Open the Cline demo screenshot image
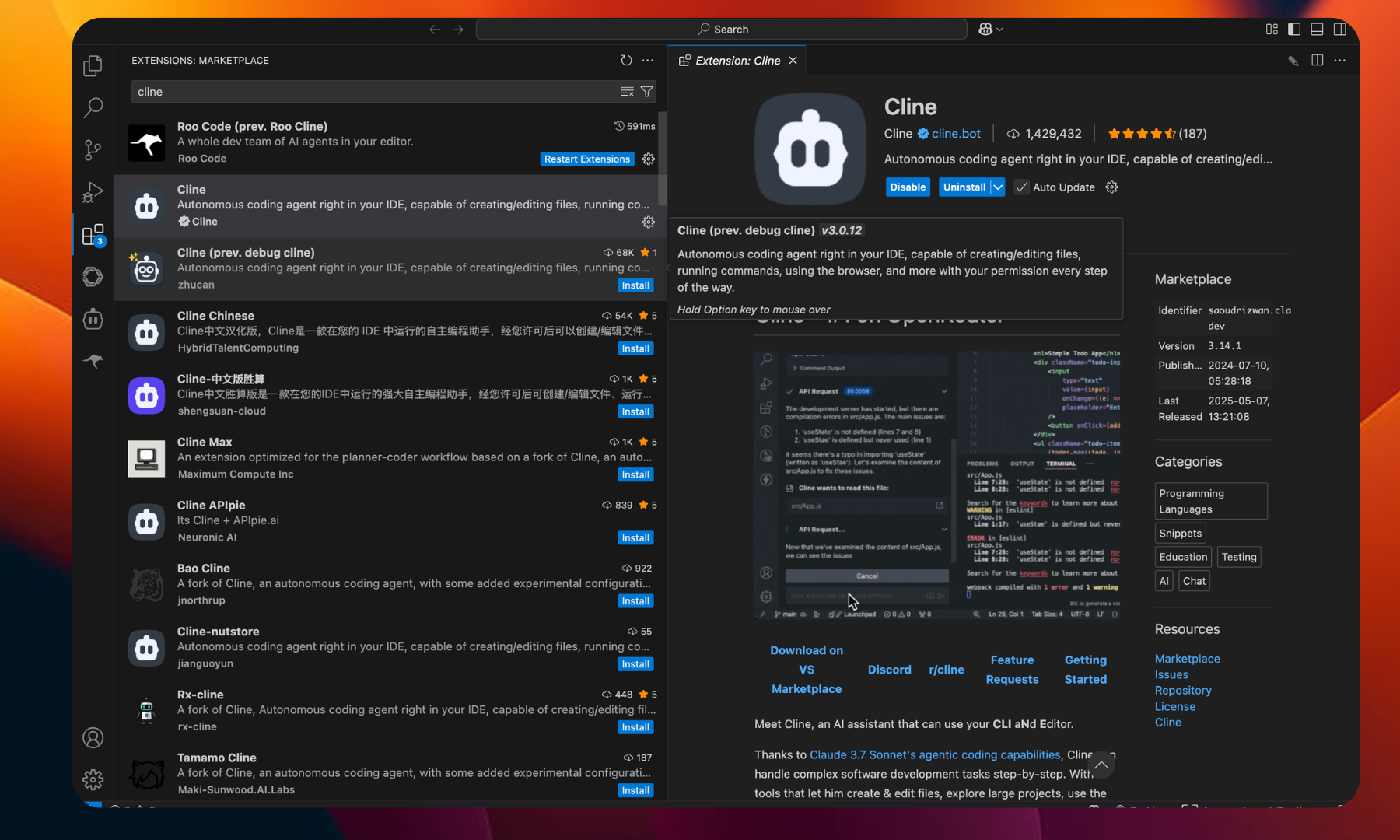 (x=937, y=484)
